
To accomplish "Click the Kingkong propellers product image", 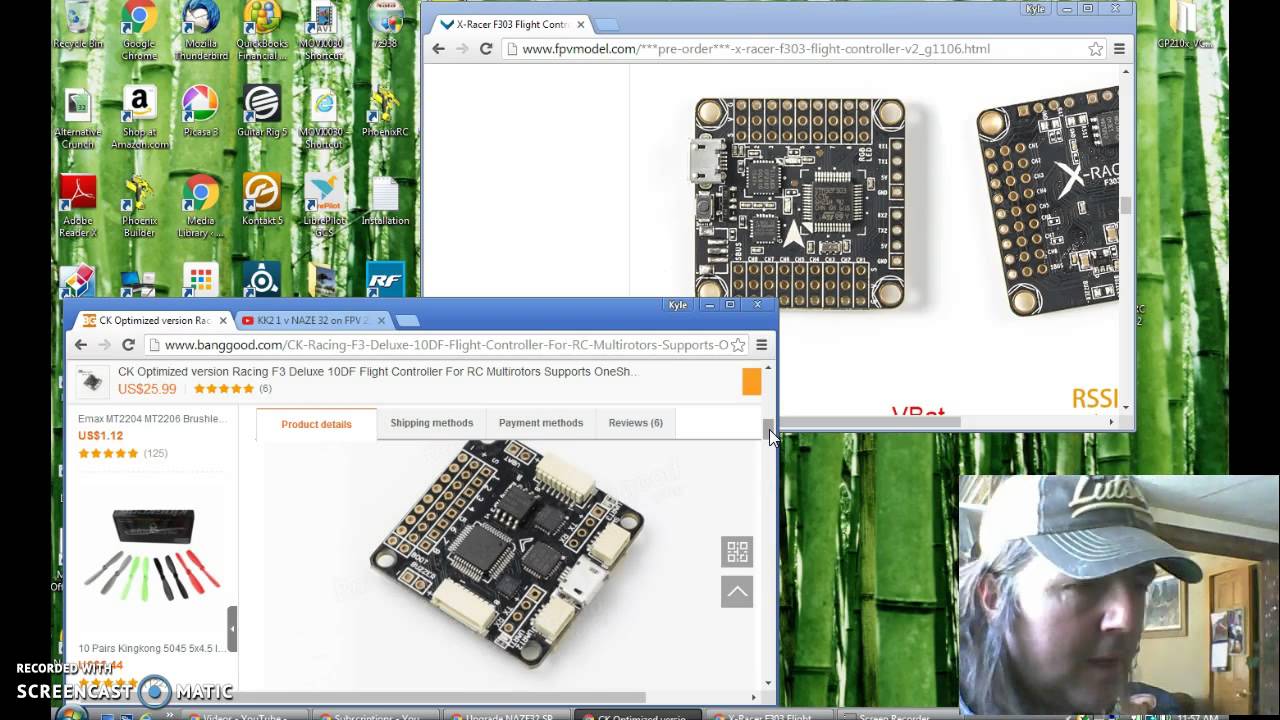I will tap(152, 556).
